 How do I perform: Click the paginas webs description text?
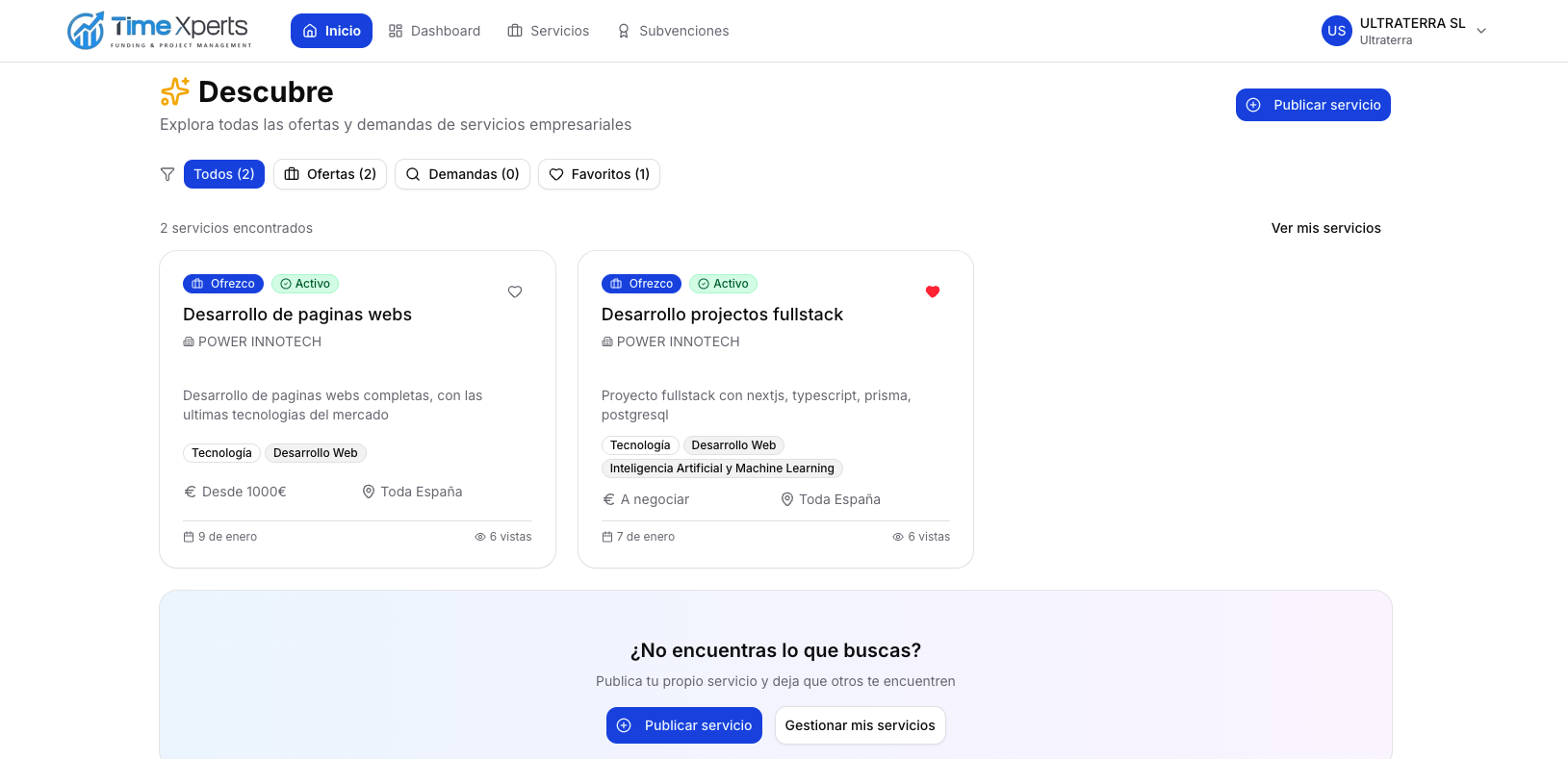333,405
